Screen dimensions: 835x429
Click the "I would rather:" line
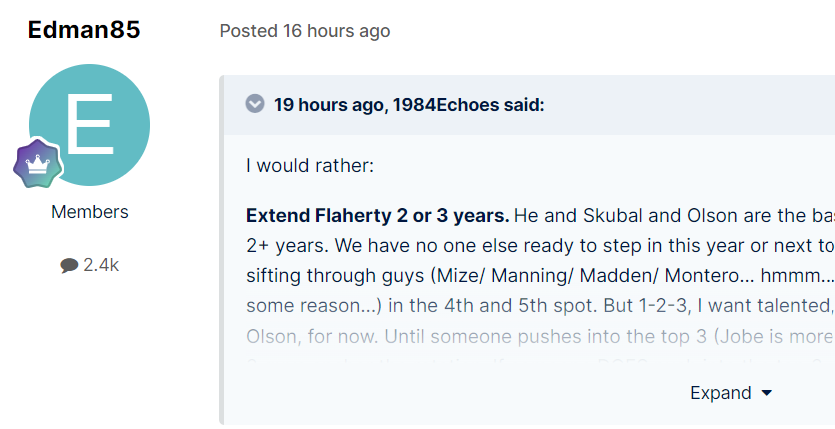[310, 165]
